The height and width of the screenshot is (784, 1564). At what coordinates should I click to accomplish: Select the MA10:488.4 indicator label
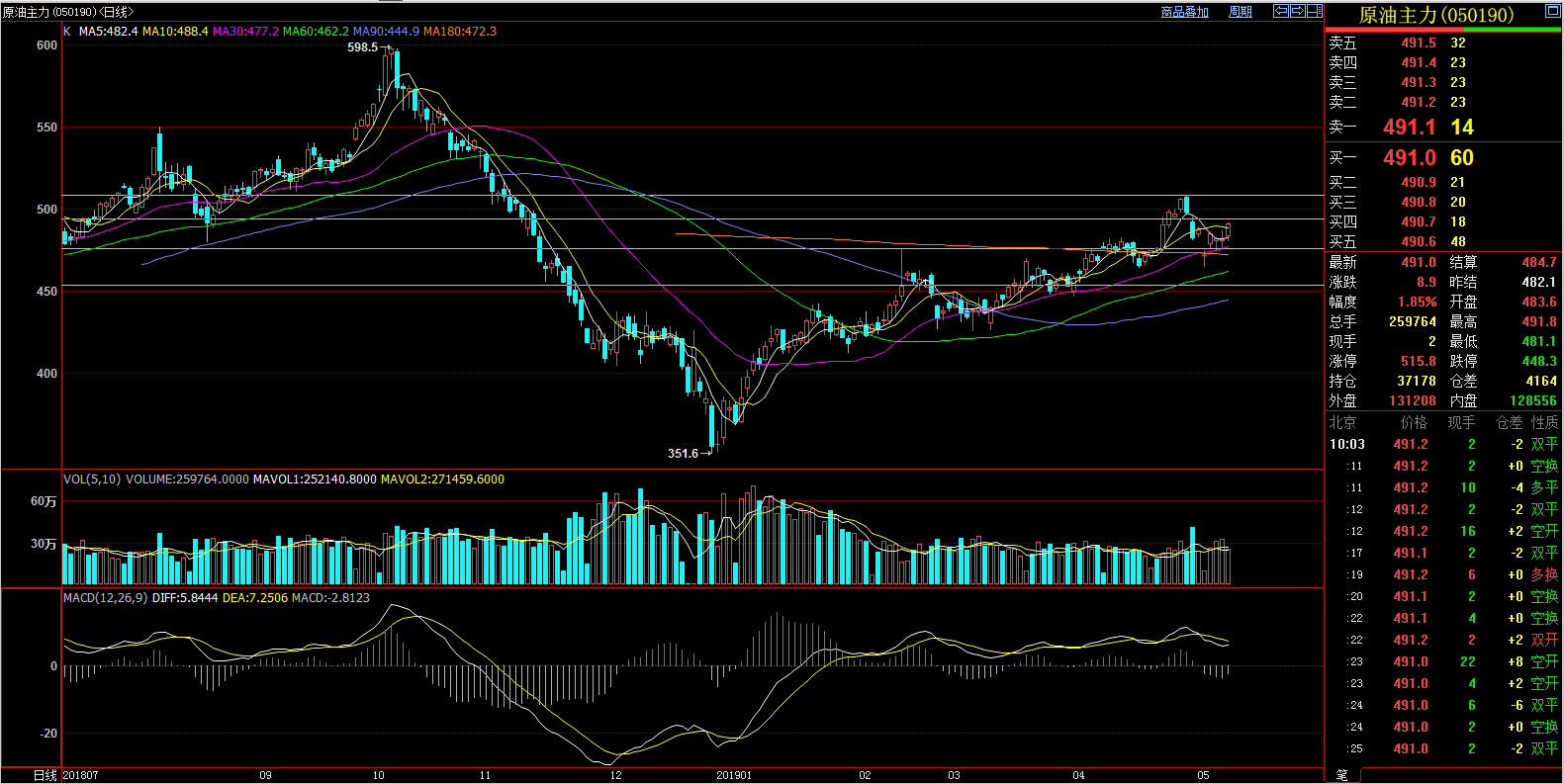(x=175, y=32)
